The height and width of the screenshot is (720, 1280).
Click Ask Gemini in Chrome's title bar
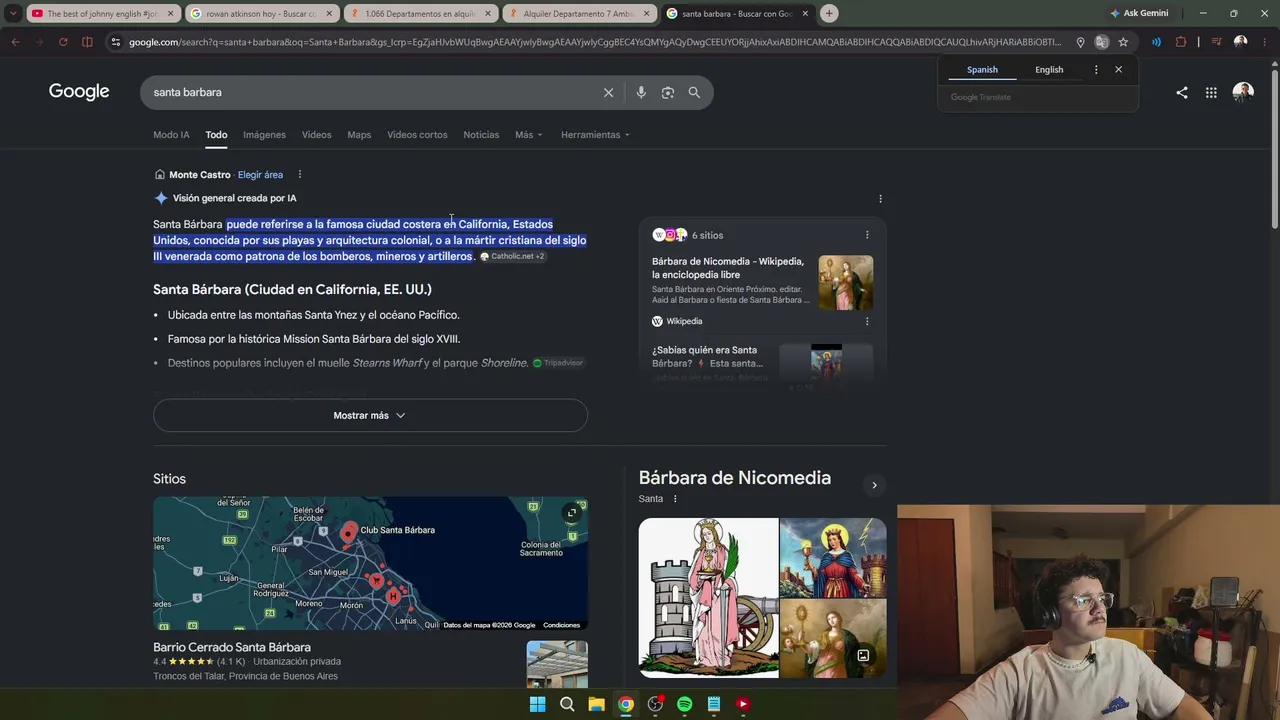point(1139,13)
